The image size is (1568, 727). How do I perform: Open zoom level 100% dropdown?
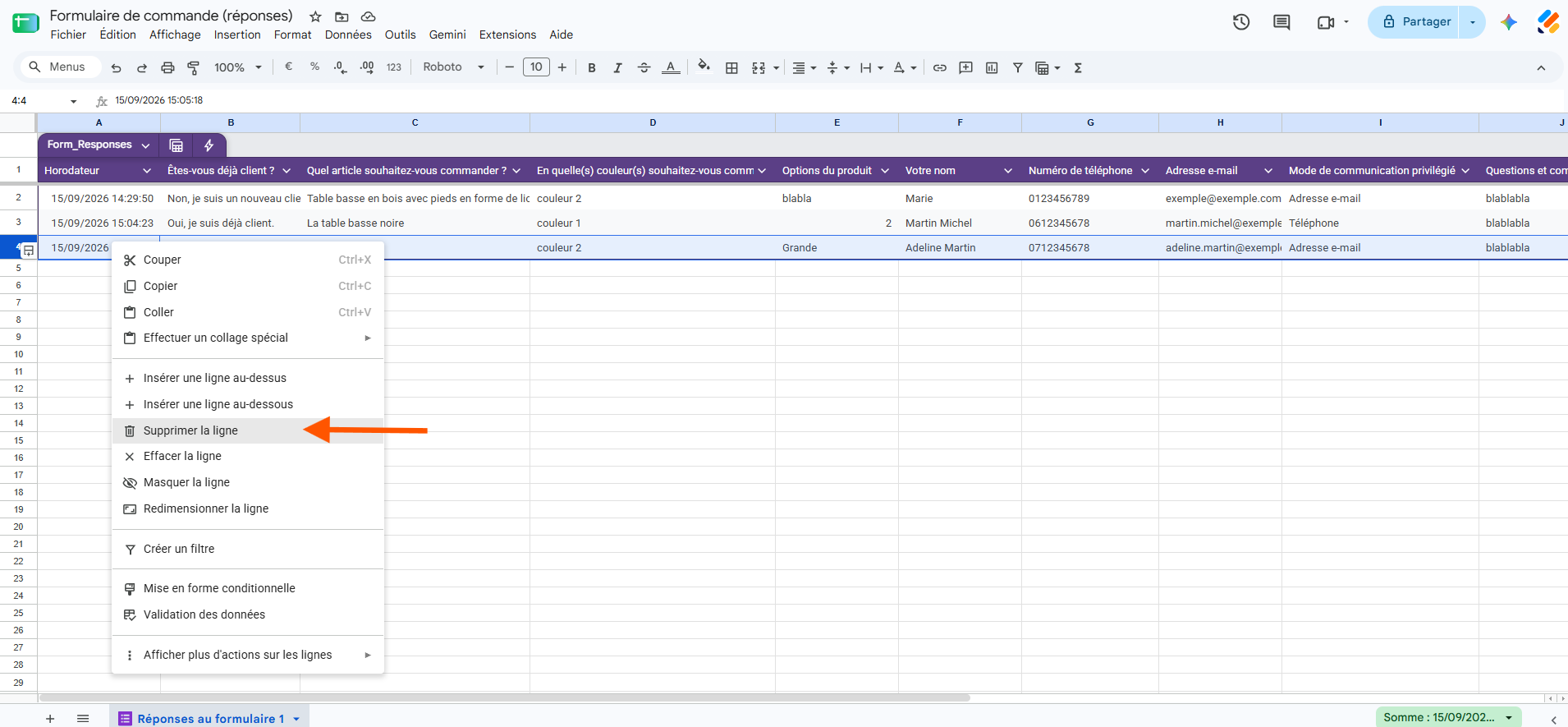tap(238, 67)
